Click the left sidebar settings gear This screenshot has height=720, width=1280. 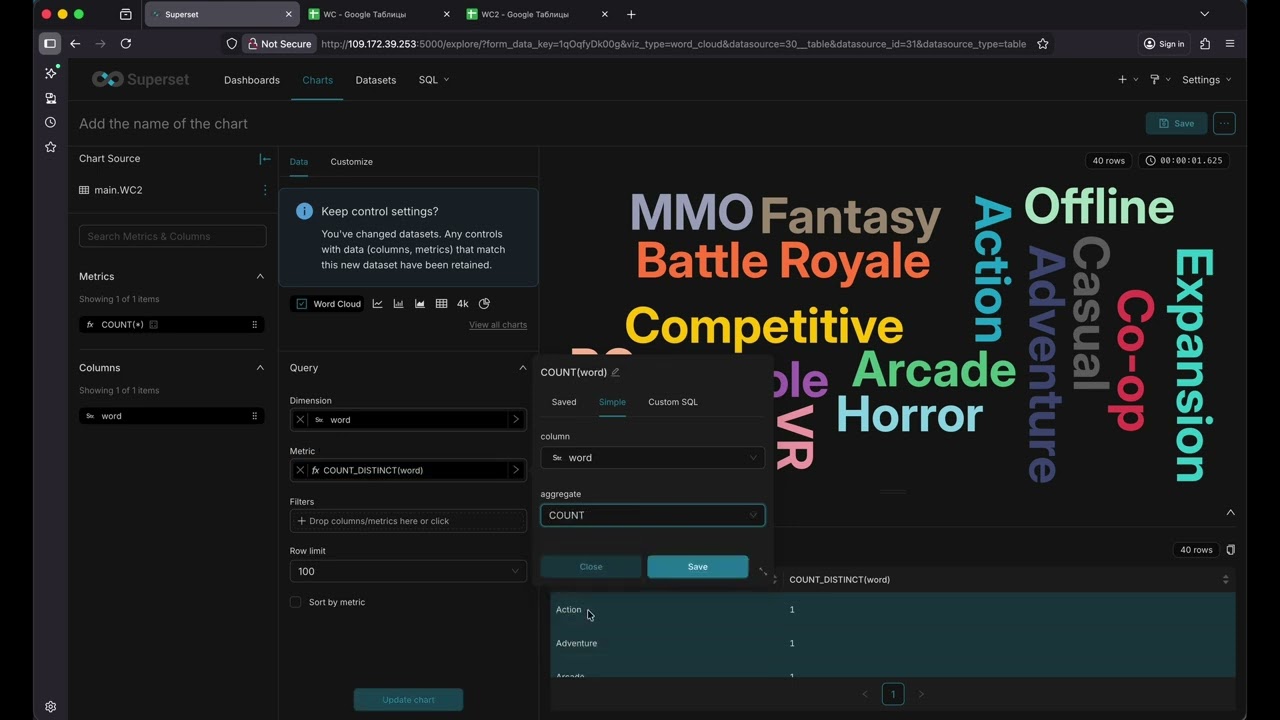coord(50,706)
